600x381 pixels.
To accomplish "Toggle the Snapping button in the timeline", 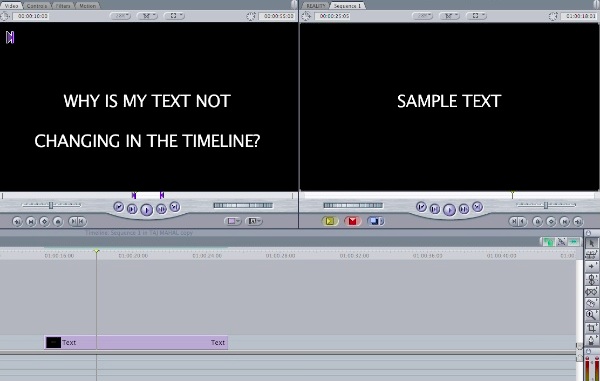I will coord(574,242).
